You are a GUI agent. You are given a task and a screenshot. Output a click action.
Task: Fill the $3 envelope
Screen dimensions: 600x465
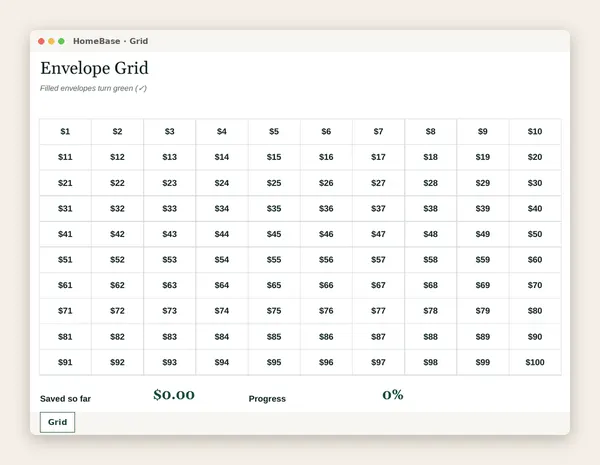pos(170,132)
